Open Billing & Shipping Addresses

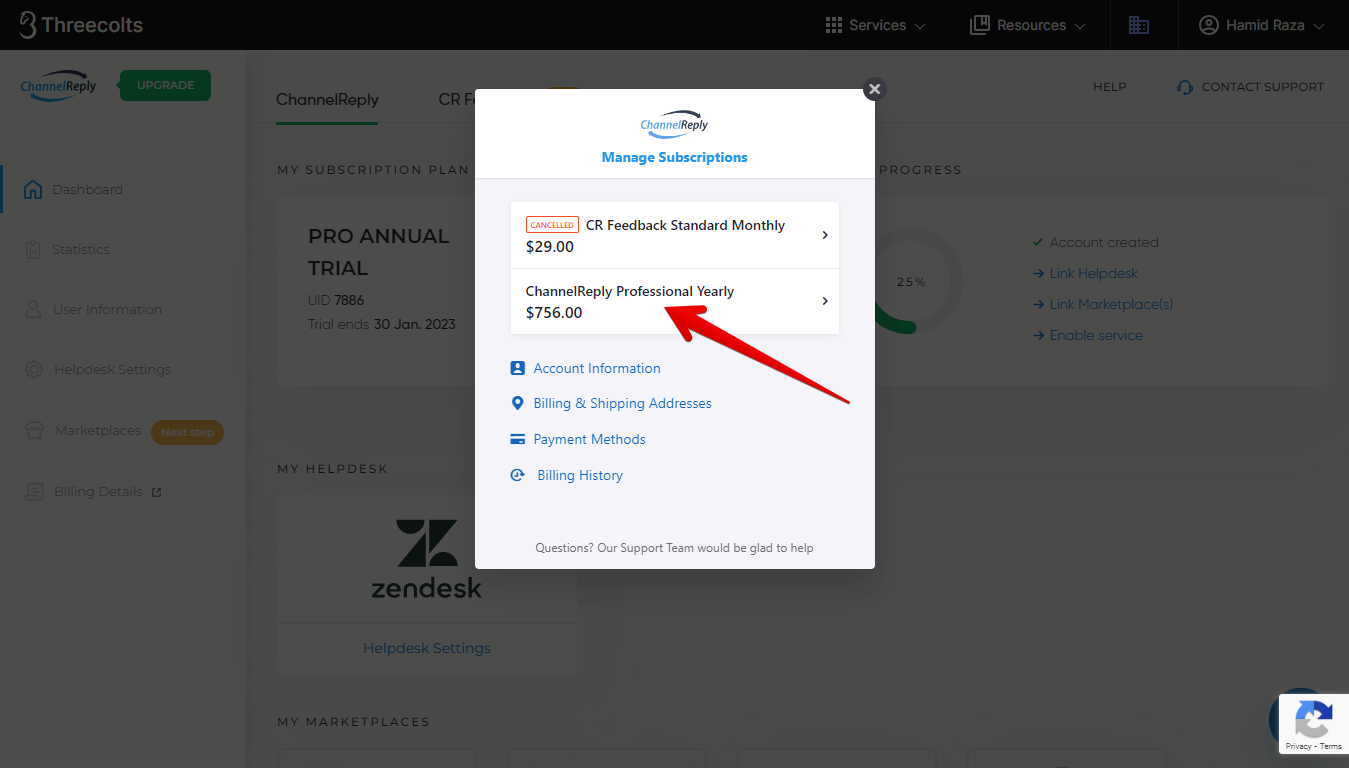[622, 403]
